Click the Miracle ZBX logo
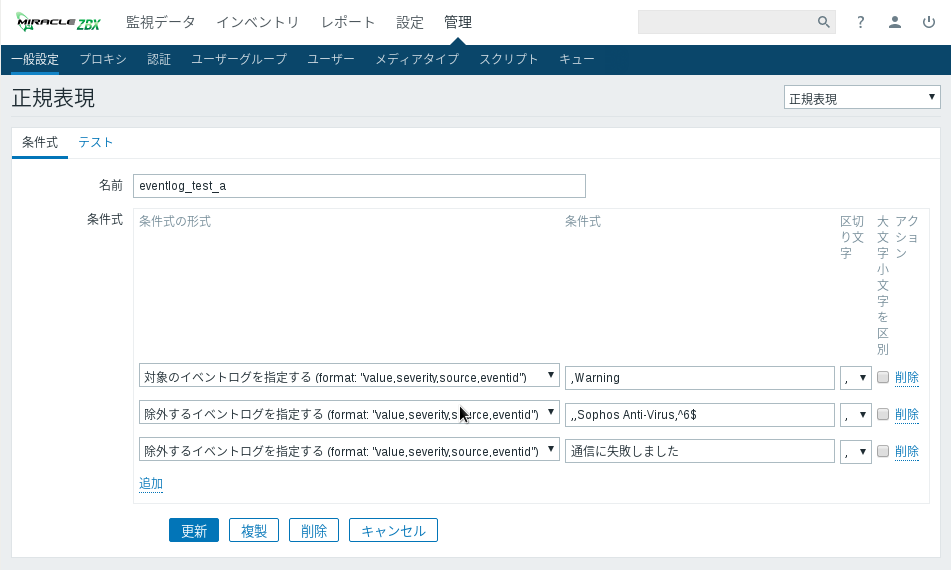Viewport: 951px width, 570px height. click(x=58, y=22)
